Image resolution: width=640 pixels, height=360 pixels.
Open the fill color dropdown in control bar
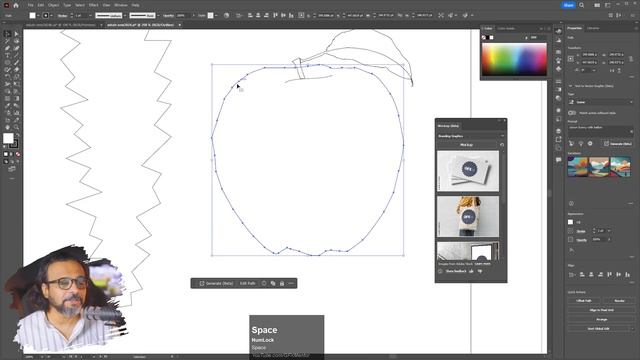[38, 16]
